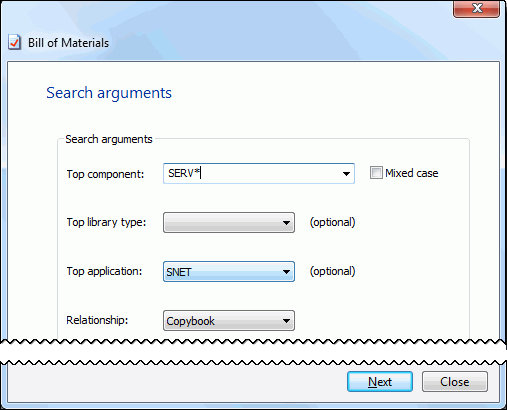The image size is (507, 410).
Task: Click the Top library type: label
Action: [106, 222]
